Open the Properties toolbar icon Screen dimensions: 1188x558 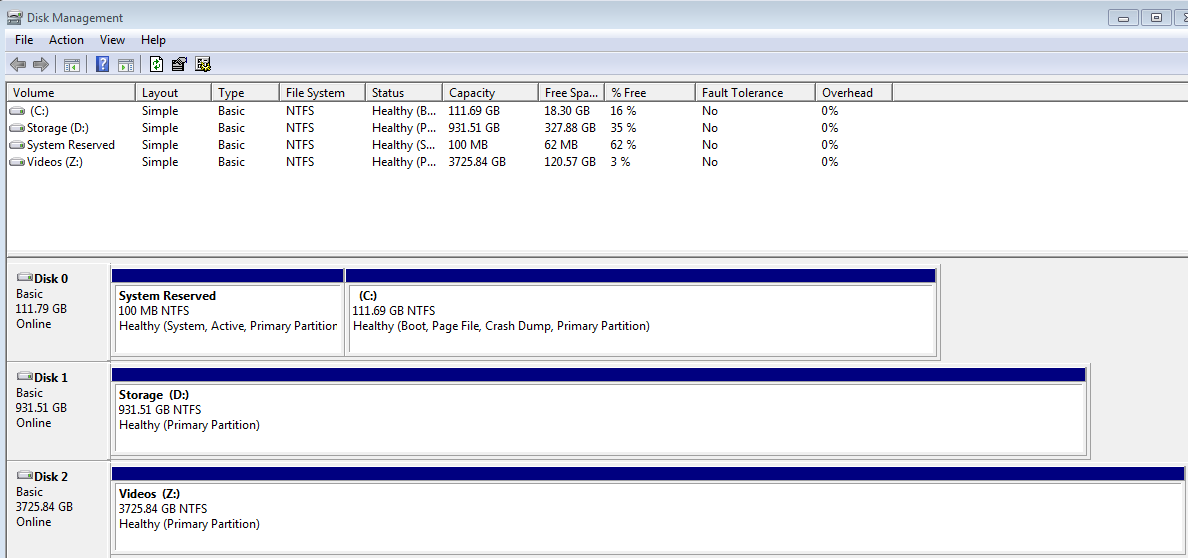pos(179,64)
